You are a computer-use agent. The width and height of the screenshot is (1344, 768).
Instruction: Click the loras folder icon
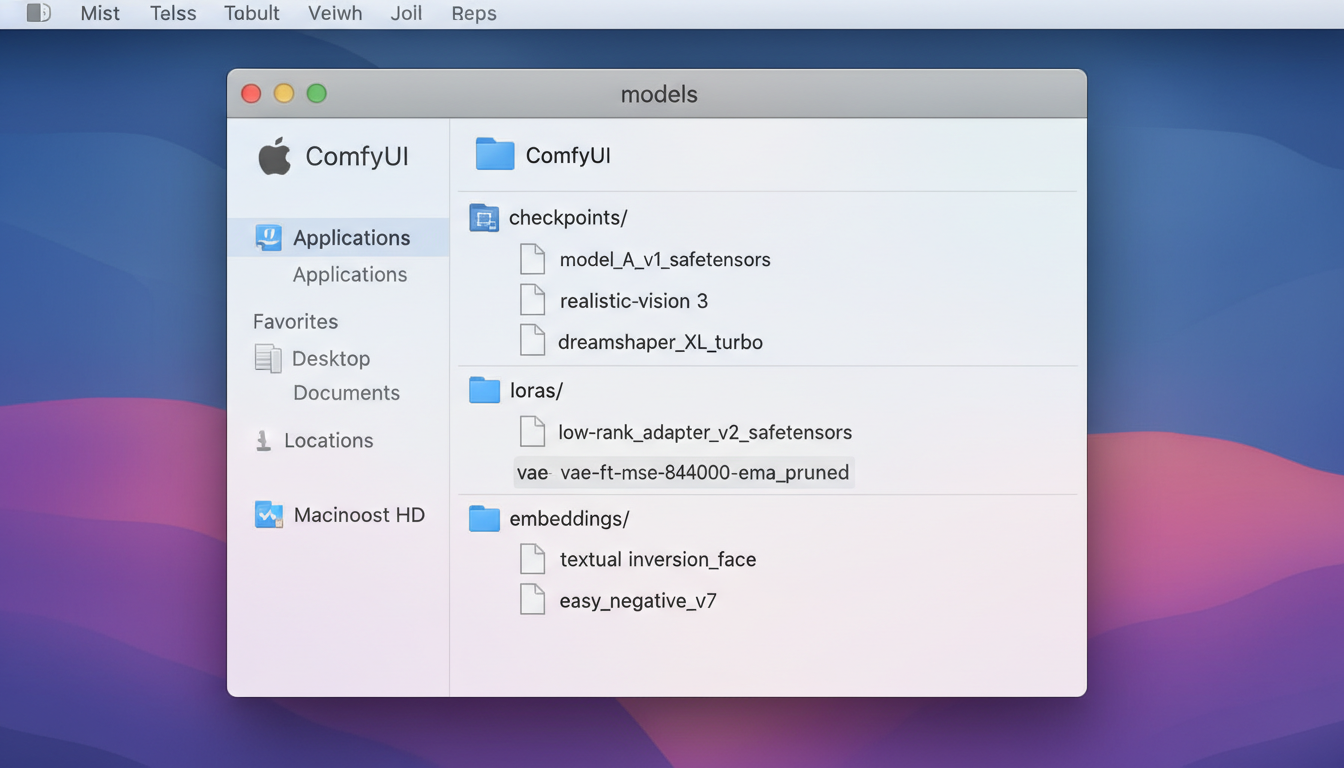484,390
